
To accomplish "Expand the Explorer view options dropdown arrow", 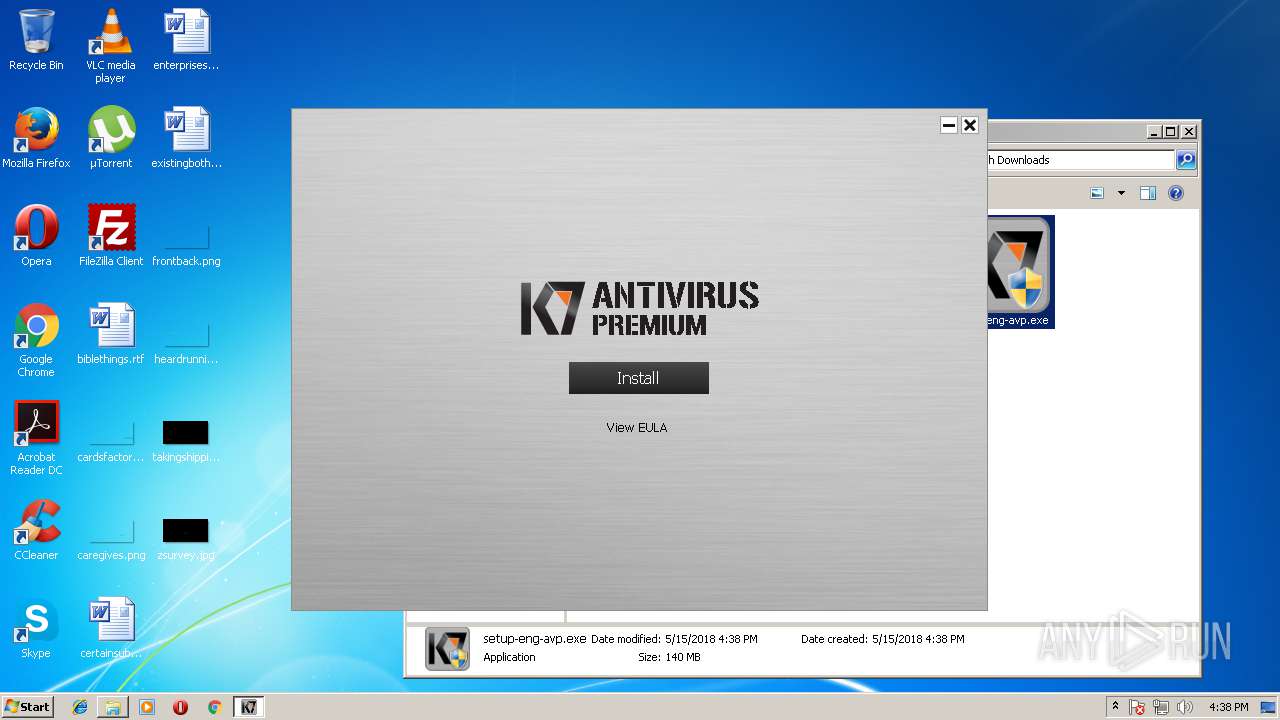I will 1121,193.
